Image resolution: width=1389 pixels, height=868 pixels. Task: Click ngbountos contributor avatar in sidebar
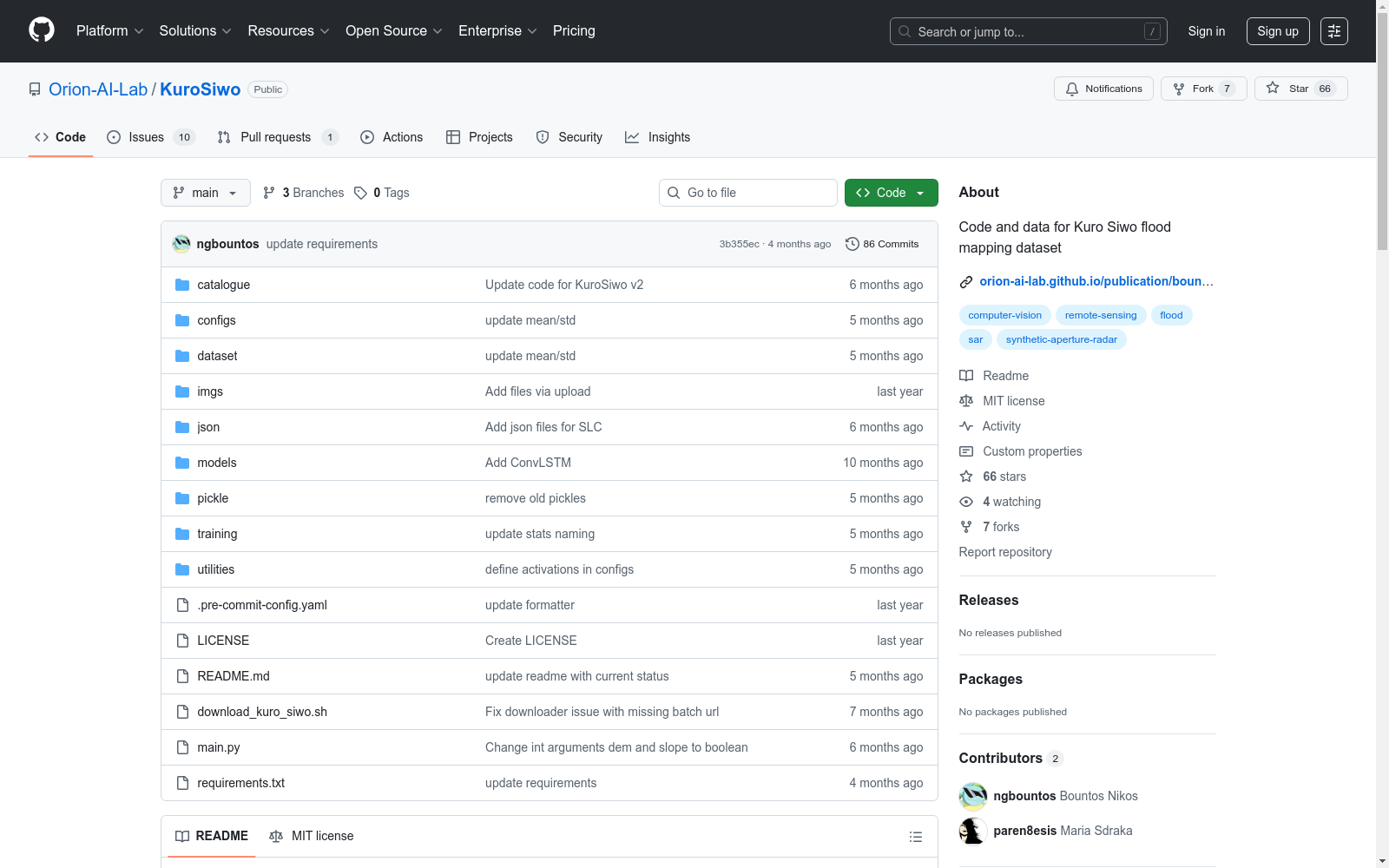(x=973, y=796)
